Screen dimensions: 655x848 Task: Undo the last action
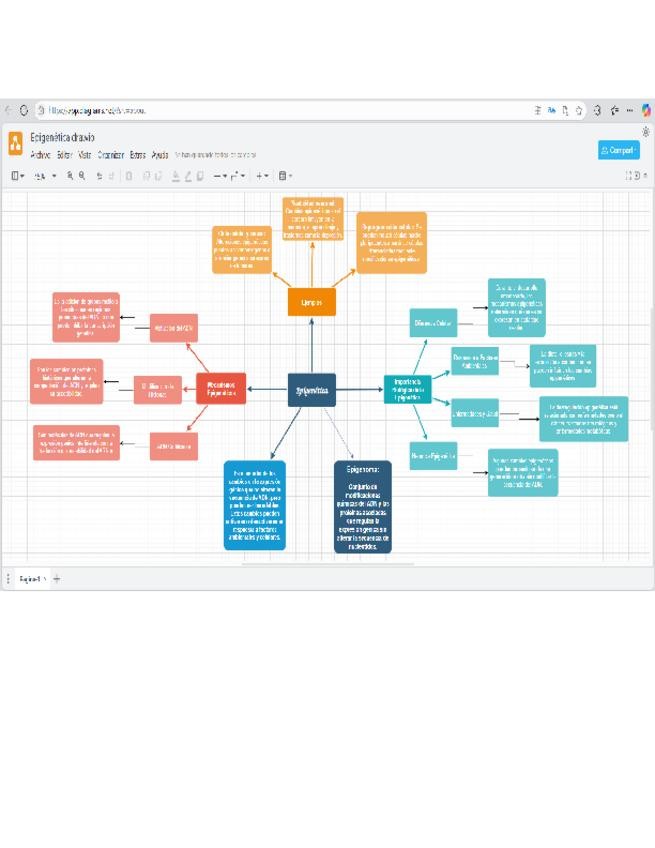pos(100,176)
